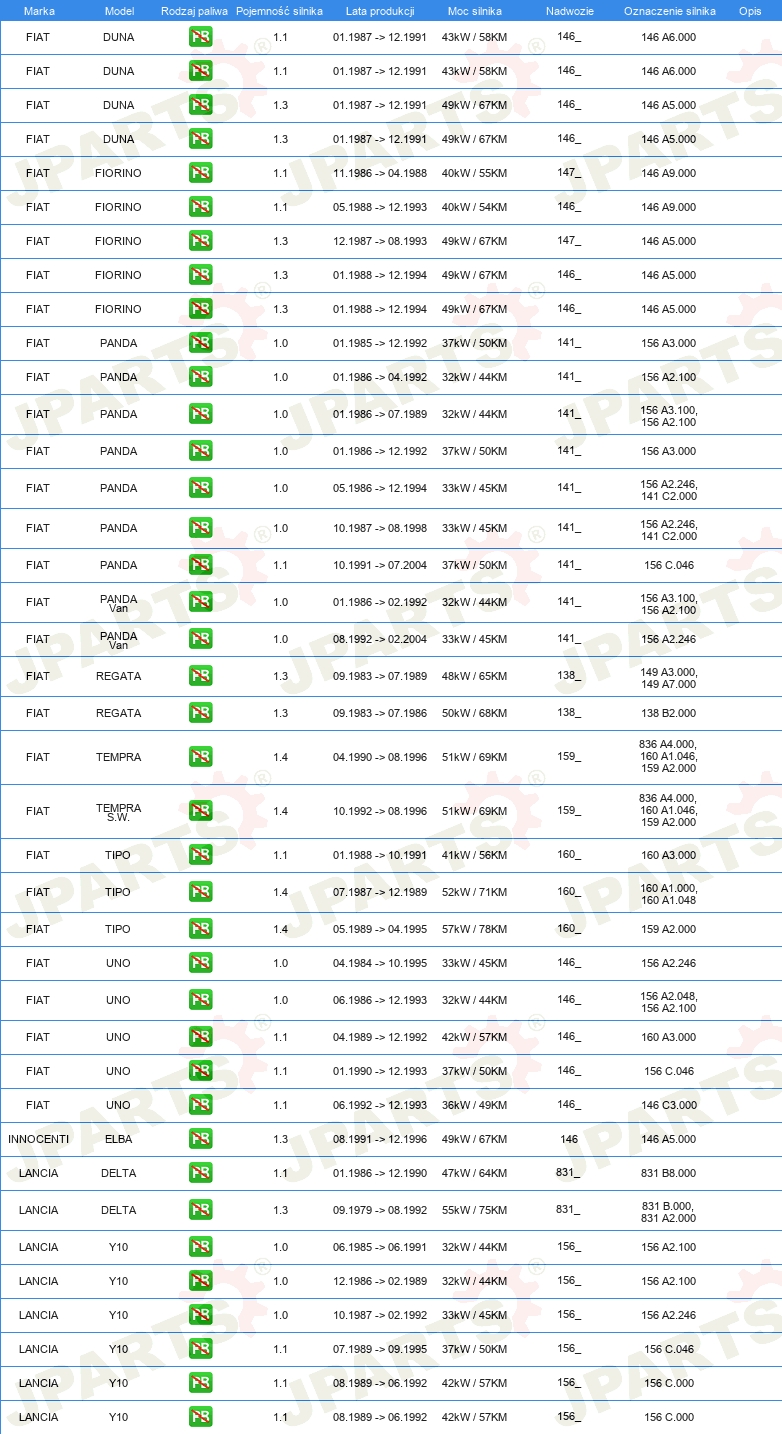The image size is (782, 1434).
Task: Click engine code 149 A3.000, 149 A7.000
Action: [x=669, y=677]
